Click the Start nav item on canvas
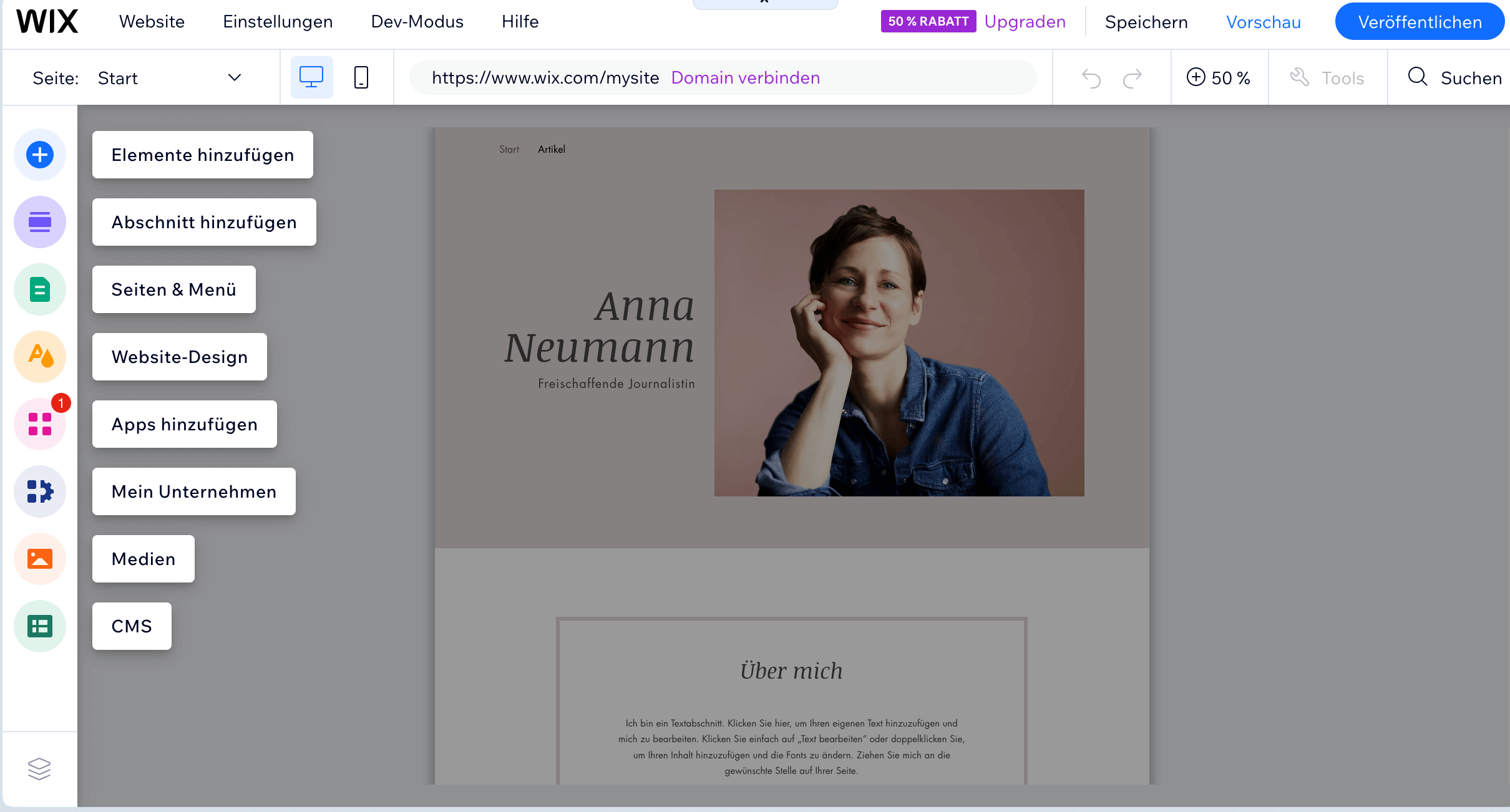Viewport: 1510px width, 812px height. click(x=509, y=150)
